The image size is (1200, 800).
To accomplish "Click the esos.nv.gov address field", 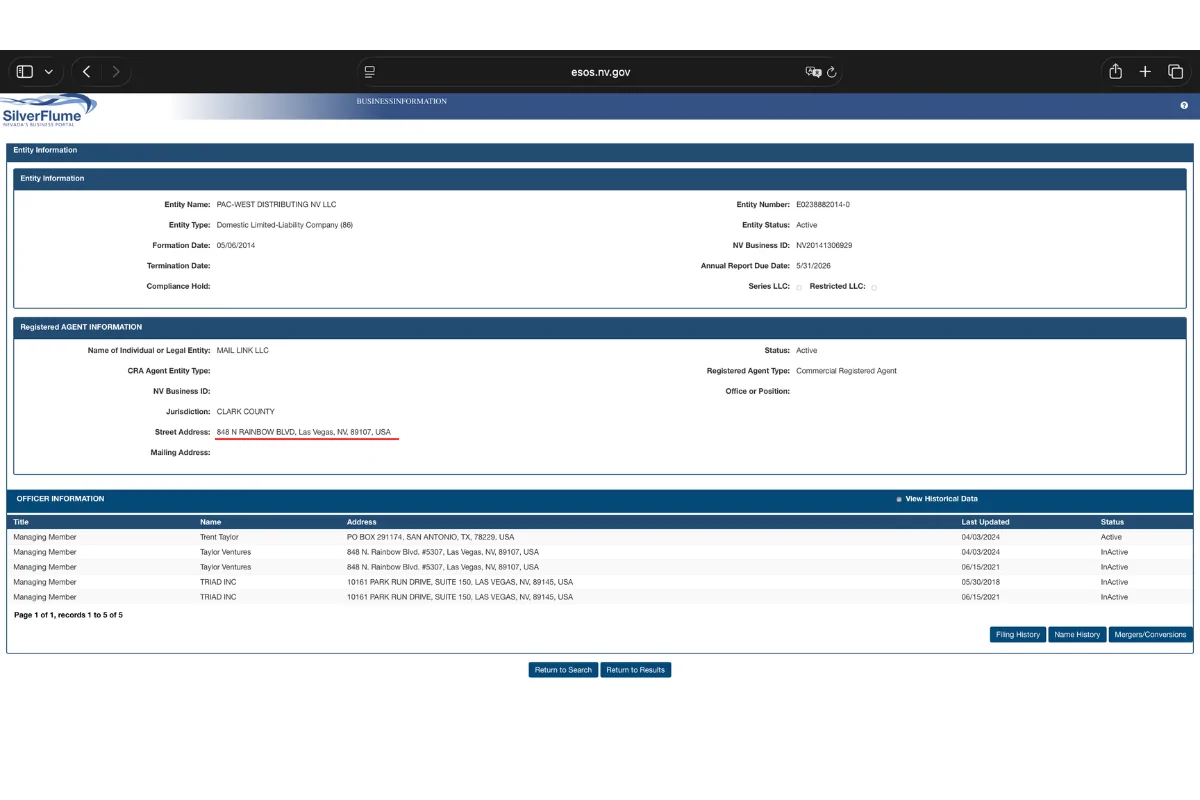I will [x=600, y=72].
